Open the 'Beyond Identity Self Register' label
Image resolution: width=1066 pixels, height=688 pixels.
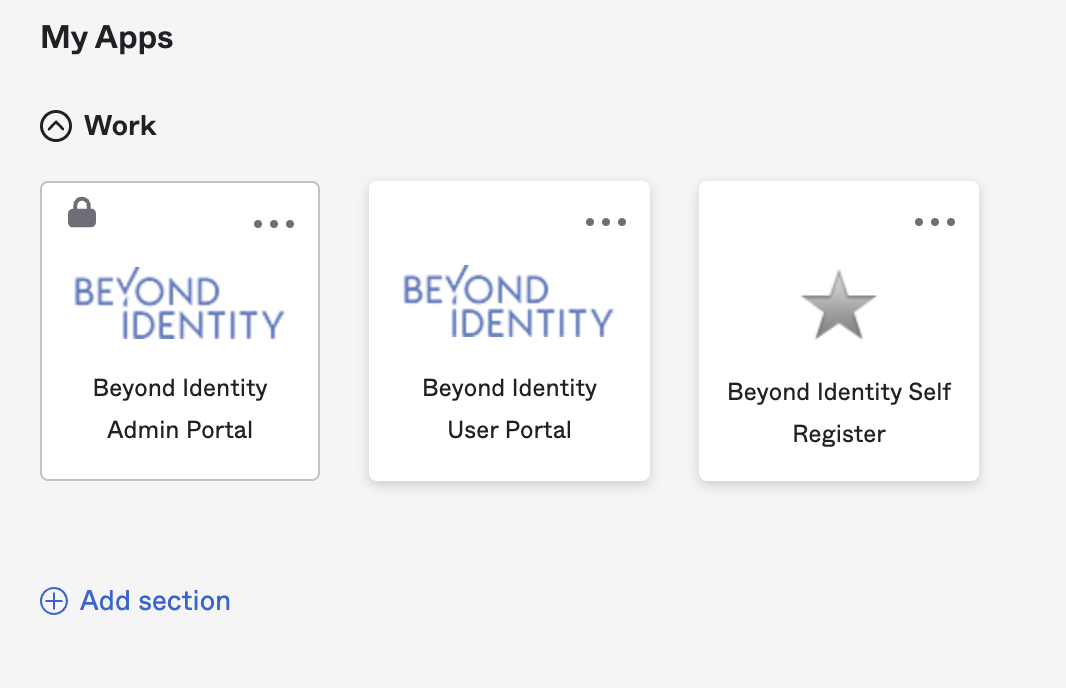839,413
